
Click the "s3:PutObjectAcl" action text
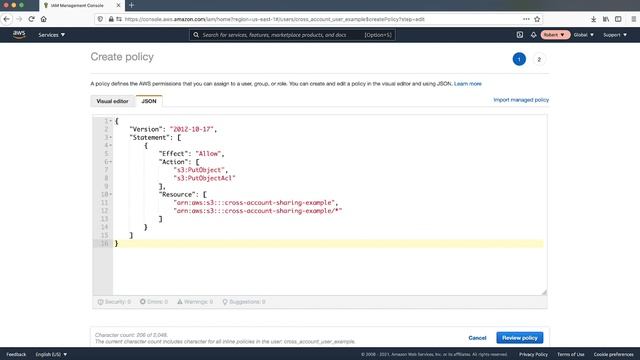(204, 178)
